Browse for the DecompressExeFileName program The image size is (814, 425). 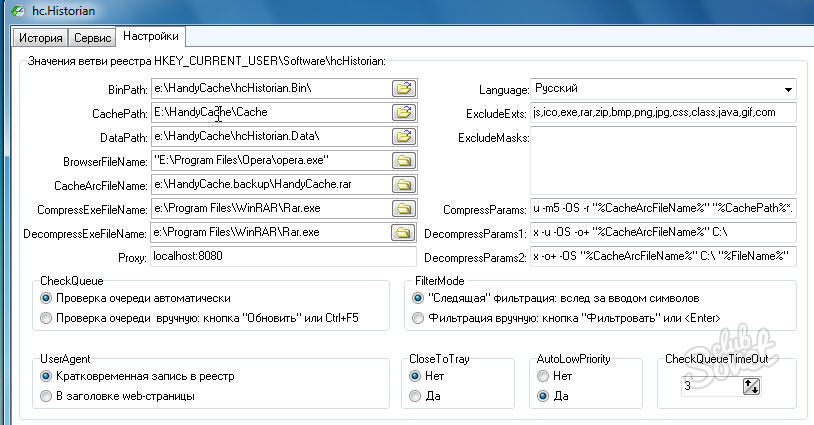[x=403, y=232]
